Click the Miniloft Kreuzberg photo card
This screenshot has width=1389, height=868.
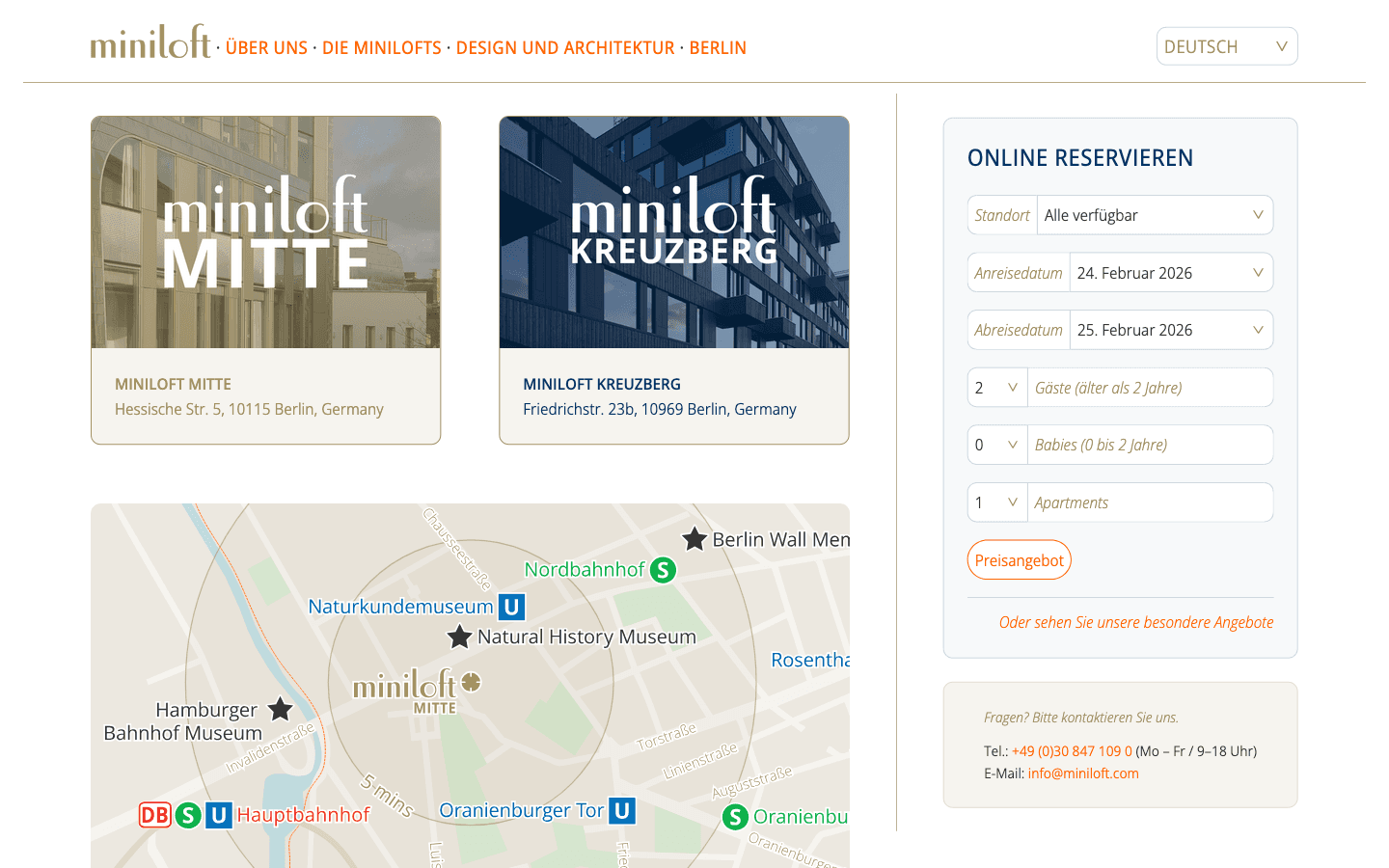(x=673, y=231)
